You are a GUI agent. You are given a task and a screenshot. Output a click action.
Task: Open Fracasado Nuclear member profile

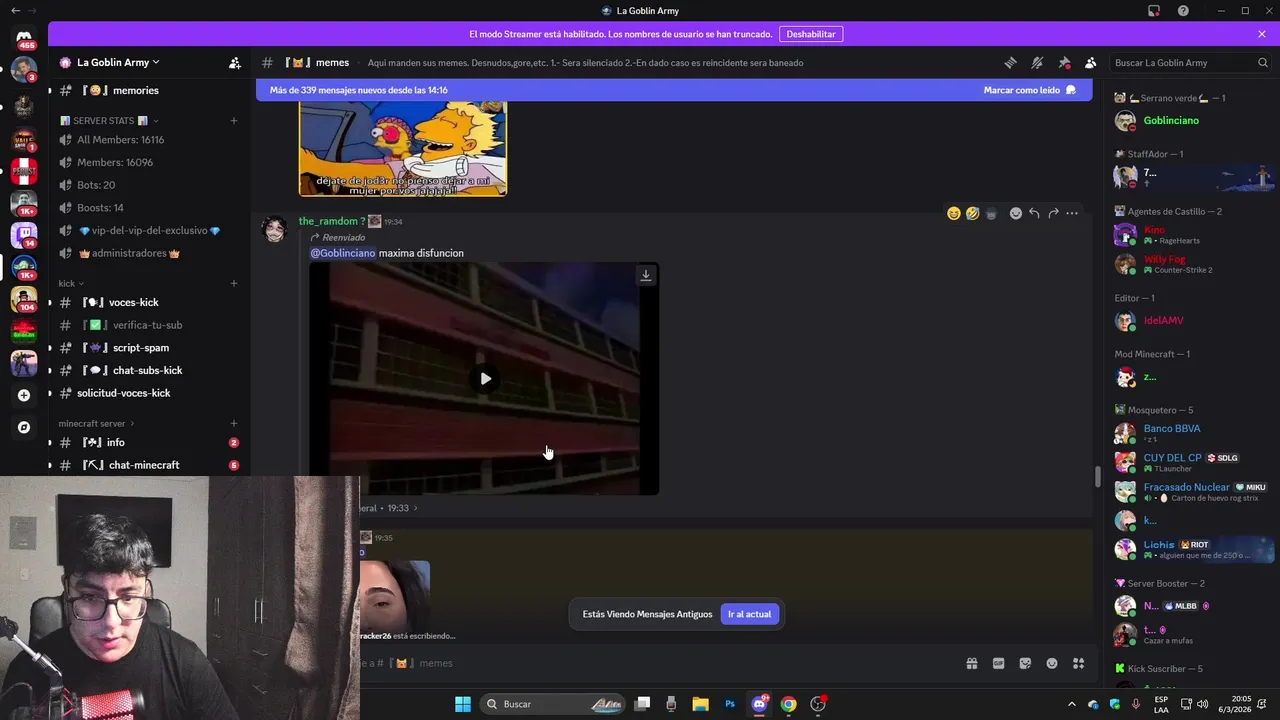(1192, 491)
